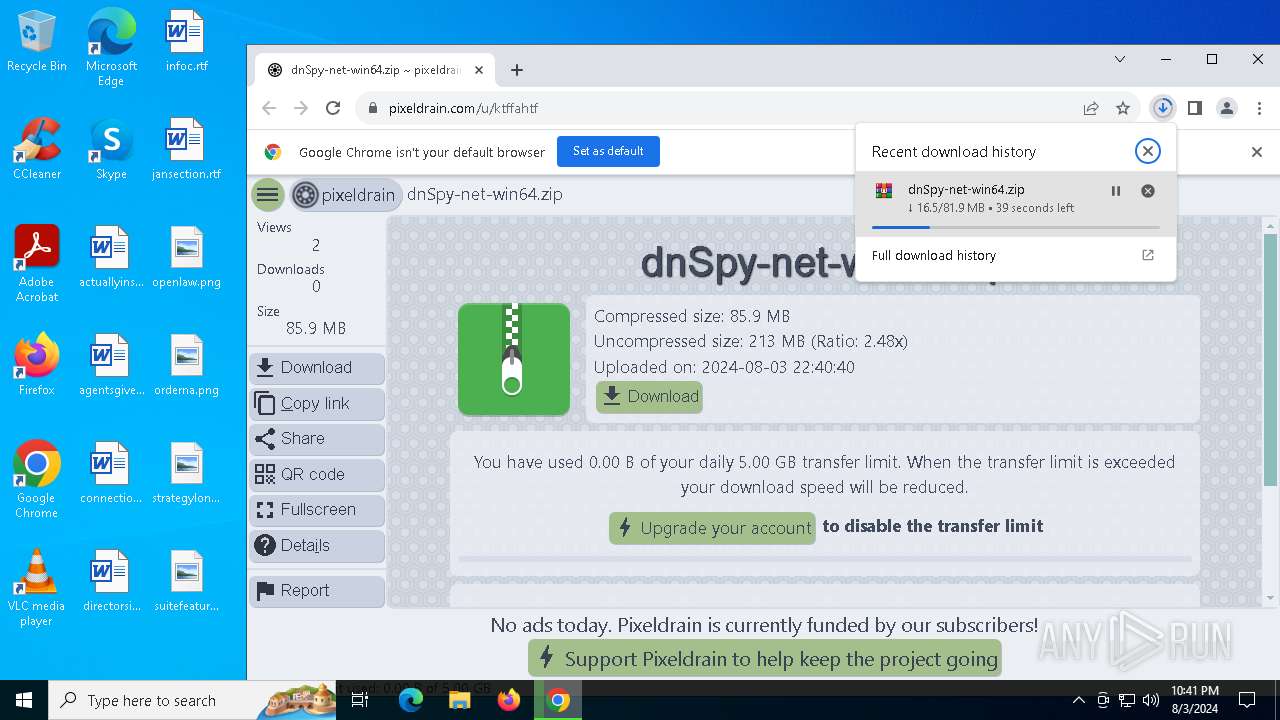Toggle the Chrome side panel icon
The width and height of the screenshot is (1280, 720).
[1194, 108]
